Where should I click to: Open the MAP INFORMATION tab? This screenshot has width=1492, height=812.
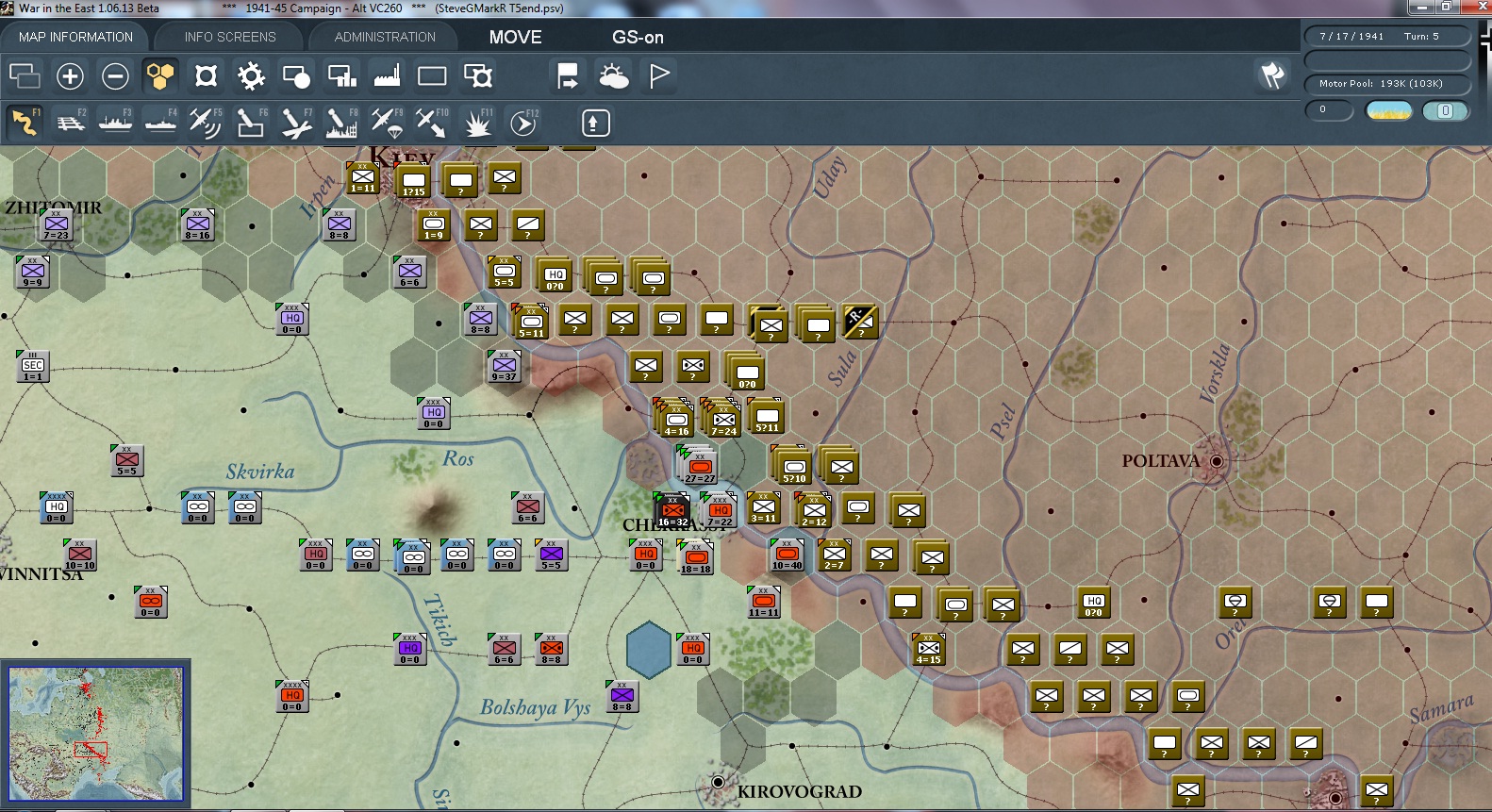[x=75, y=37]
